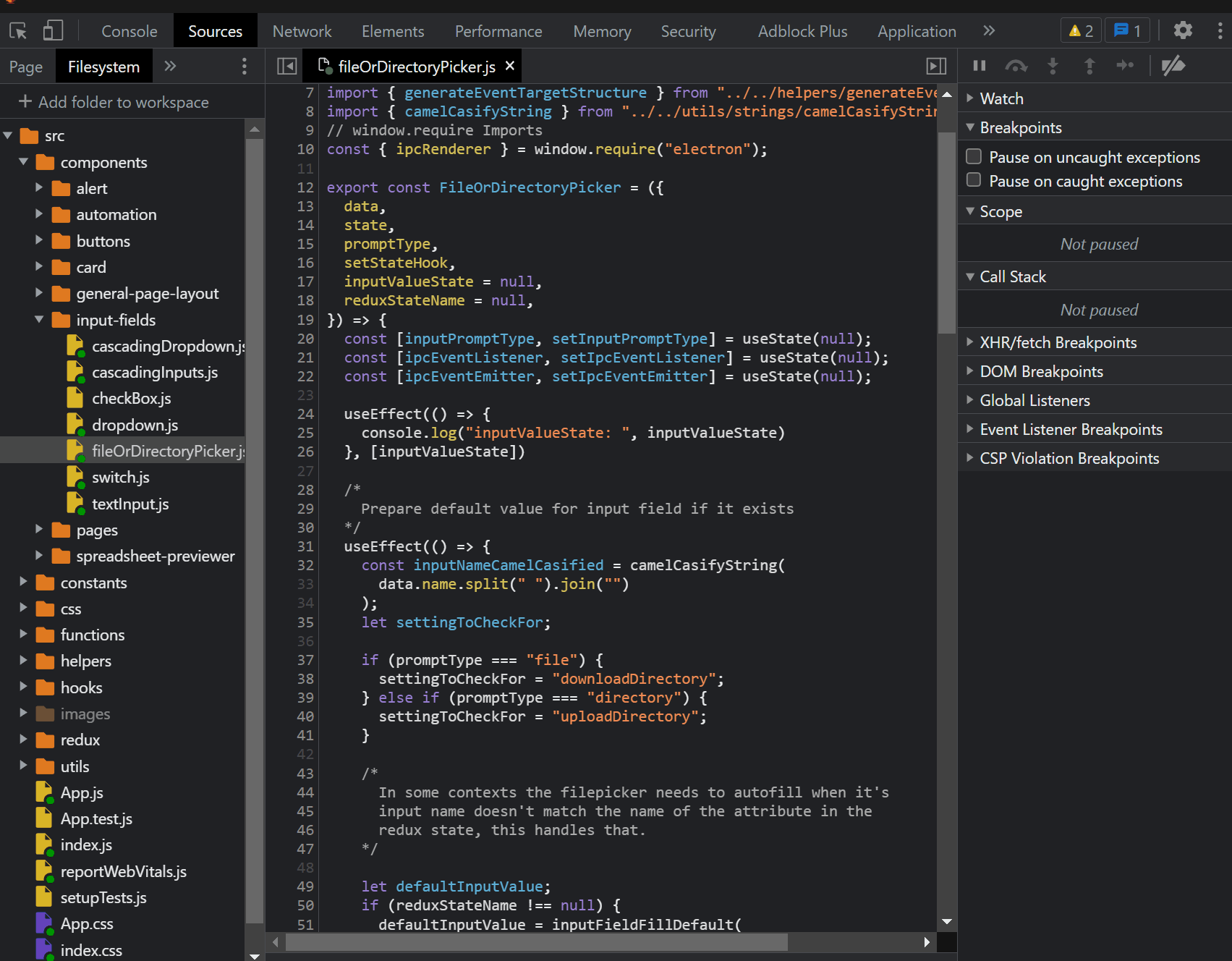Switch to the Network tab
Screen dimensions: 1232x961
coord(302,31)
